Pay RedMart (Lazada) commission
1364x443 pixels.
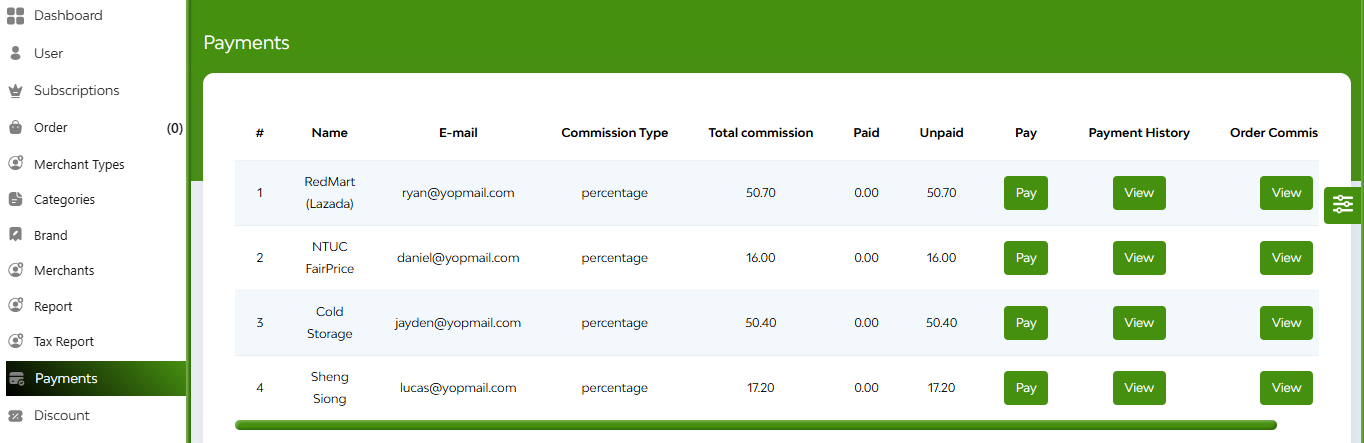(x=1026, y=193)
